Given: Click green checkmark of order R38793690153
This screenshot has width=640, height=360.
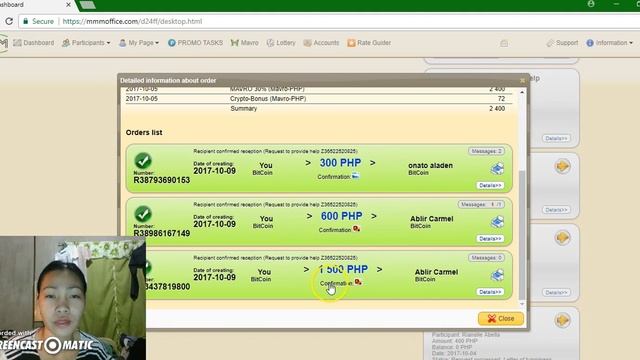Looking at the screenshot, I should click(143, 160).
